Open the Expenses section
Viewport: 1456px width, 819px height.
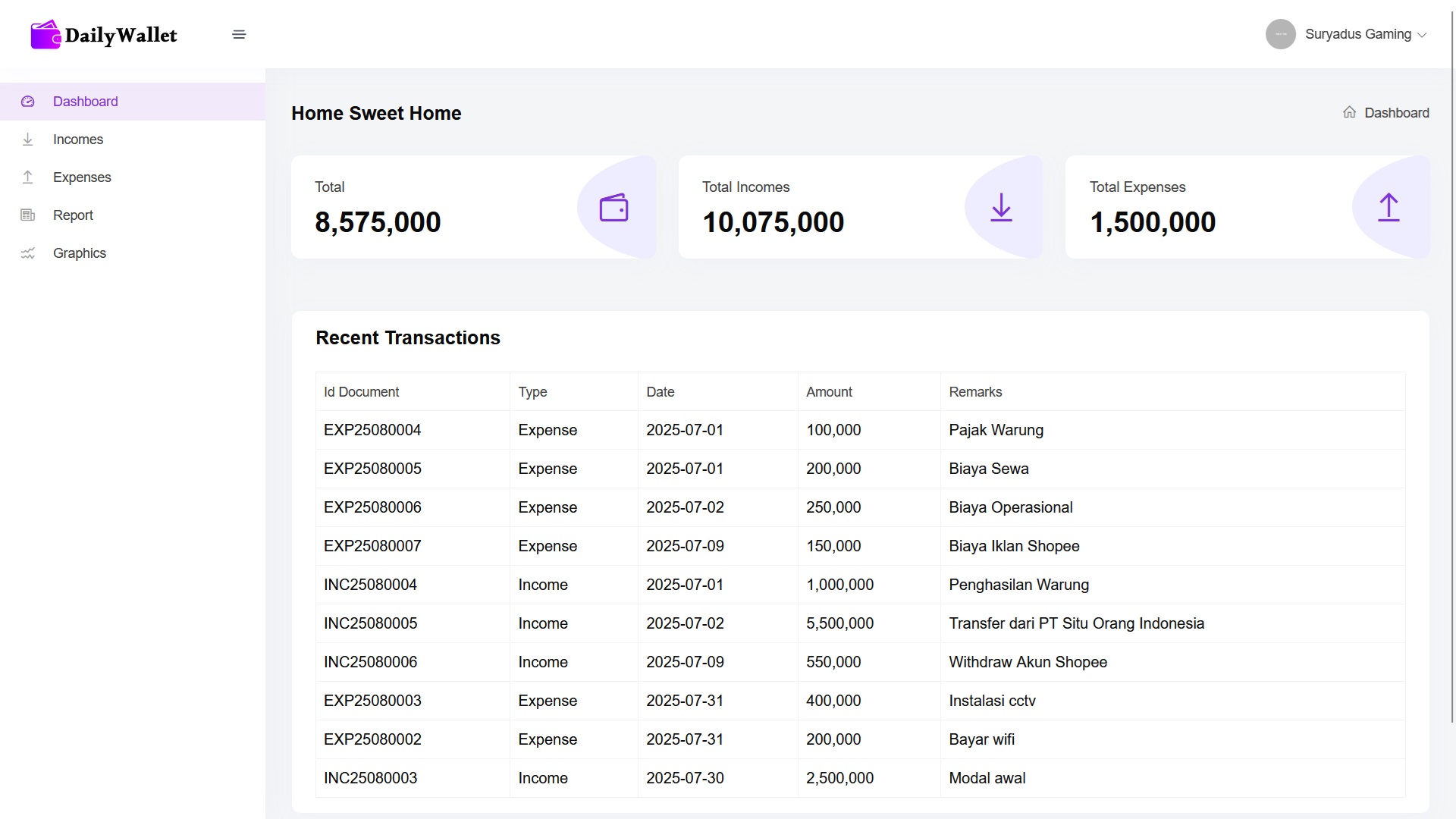[81, 177]
